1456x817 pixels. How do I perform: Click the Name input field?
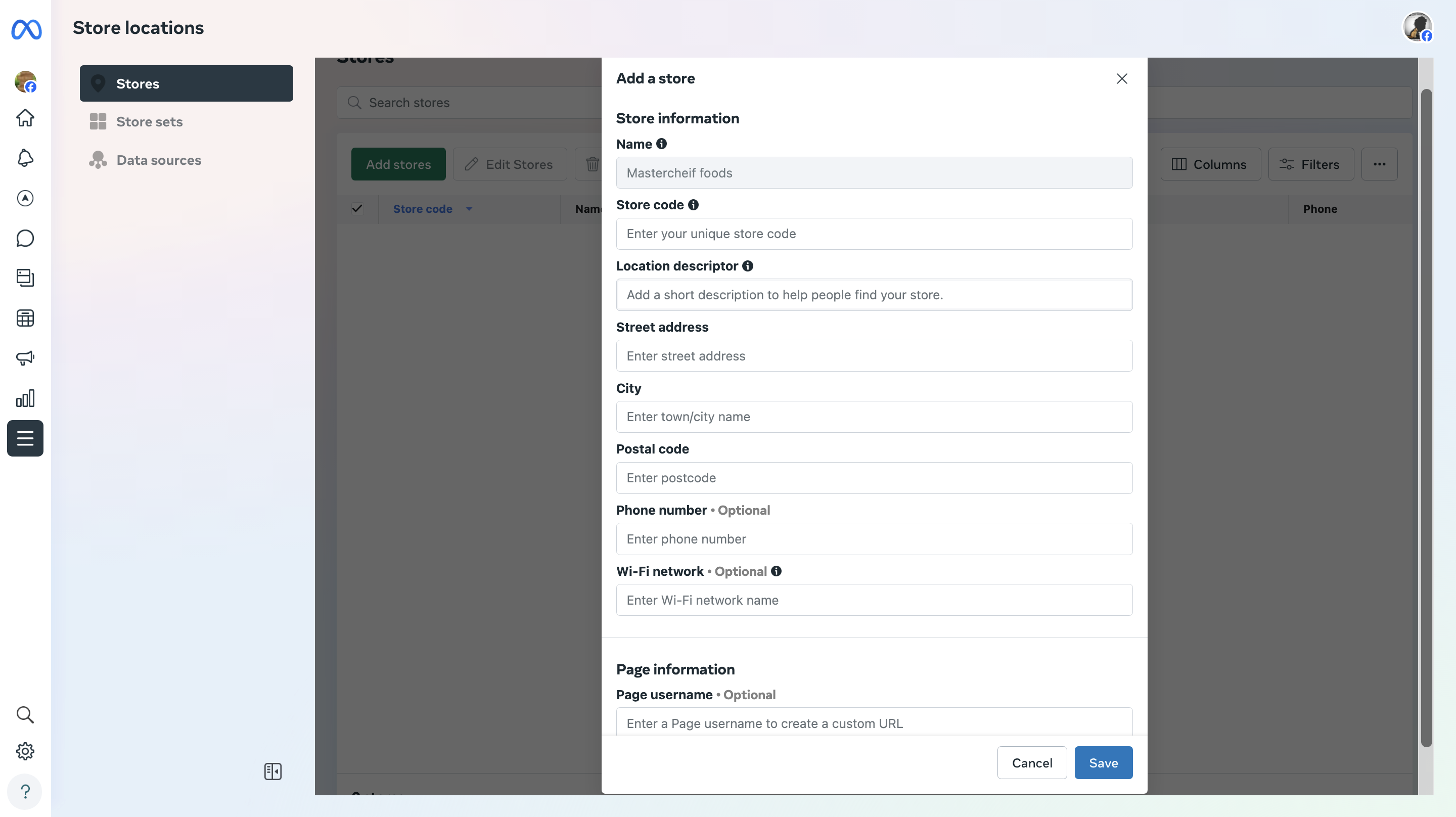pyautogui.click(x=875, y=173)
